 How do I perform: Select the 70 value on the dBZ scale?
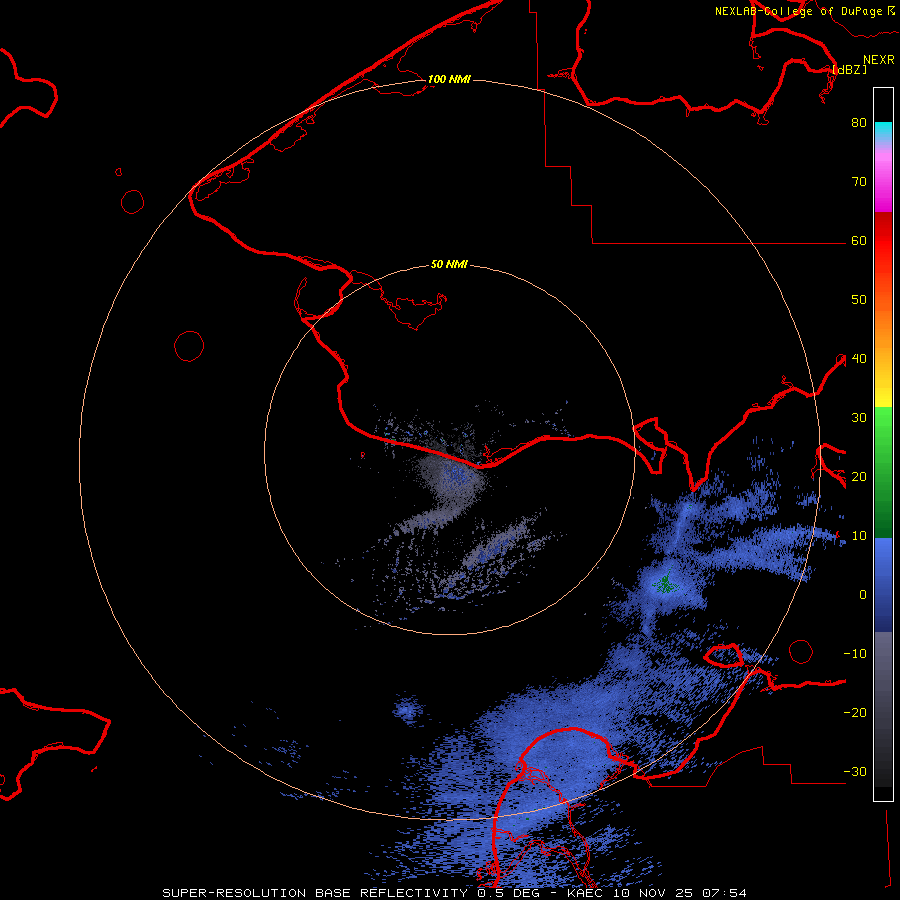[x=859, y=182]
